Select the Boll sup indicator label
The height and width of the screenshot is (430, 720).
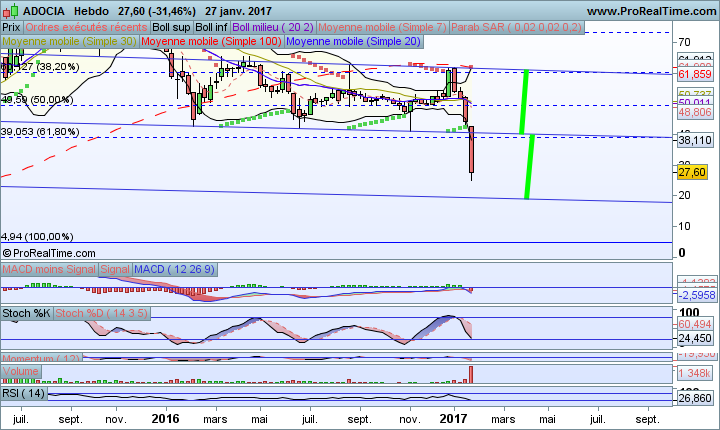(x=171, y=27)
